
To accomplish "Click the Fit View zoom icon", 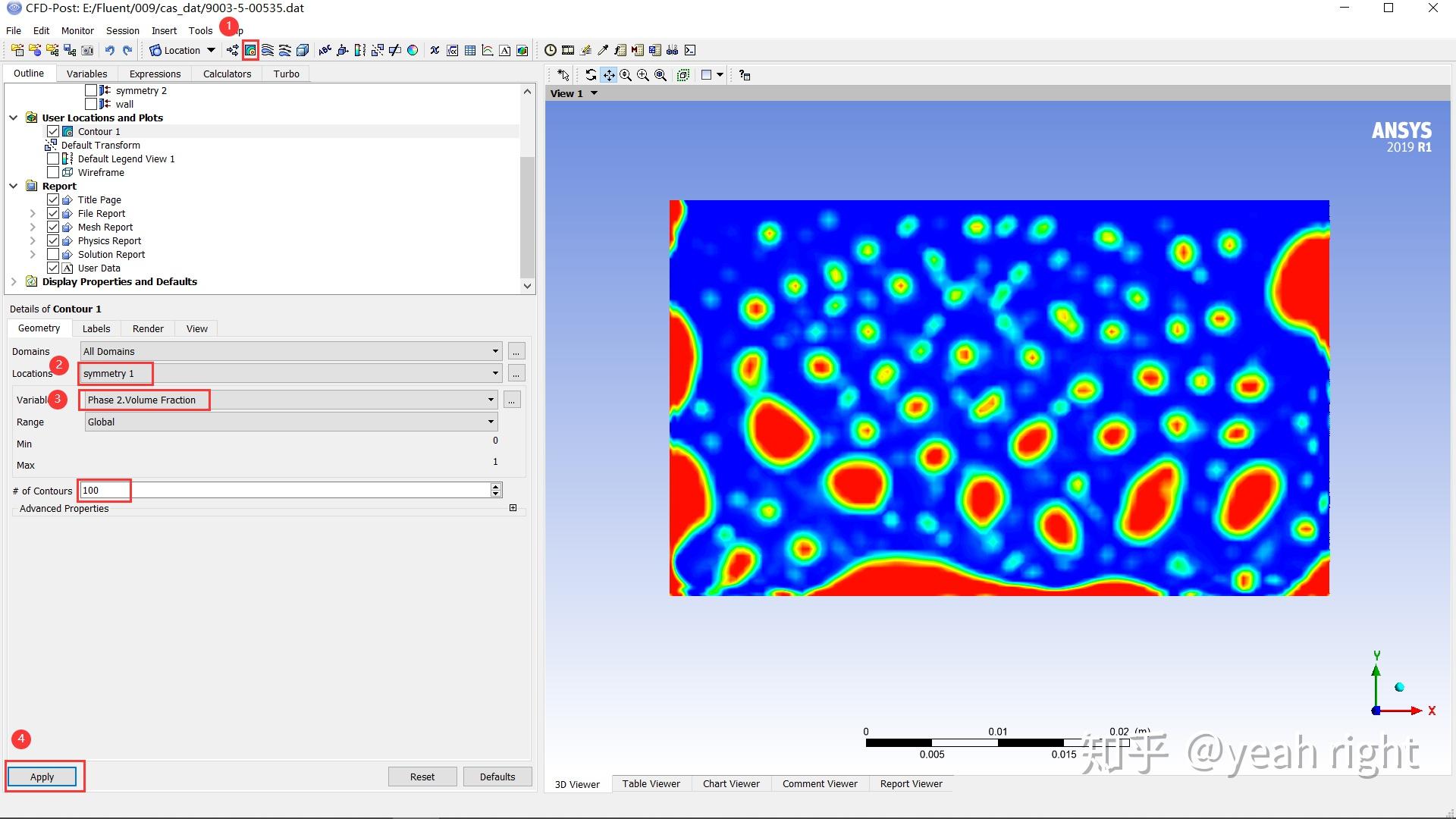I will pos(661,75).
